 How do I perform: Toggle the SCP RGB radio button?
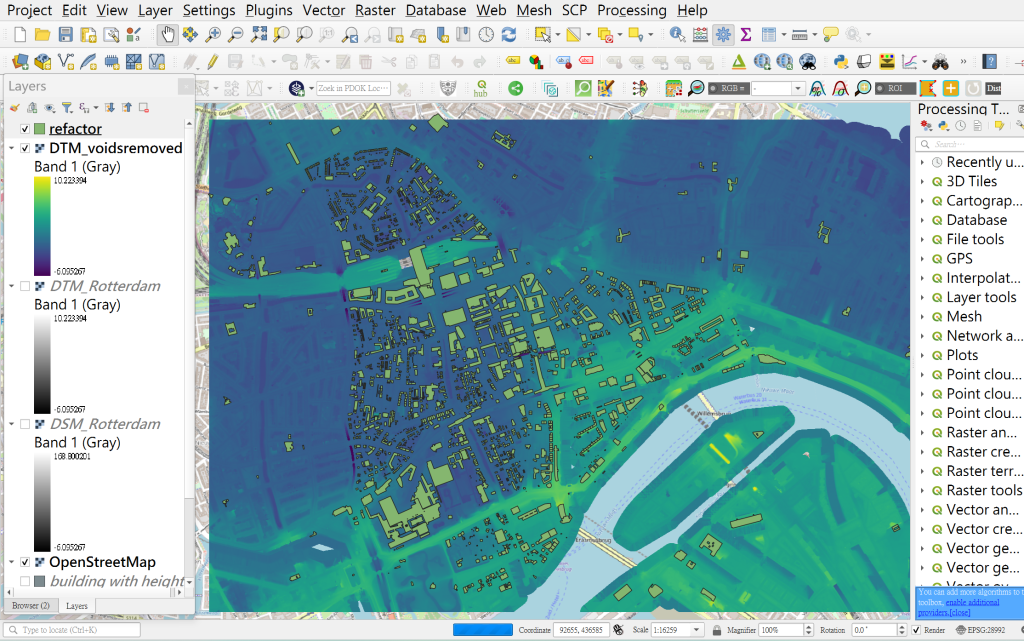729,88
